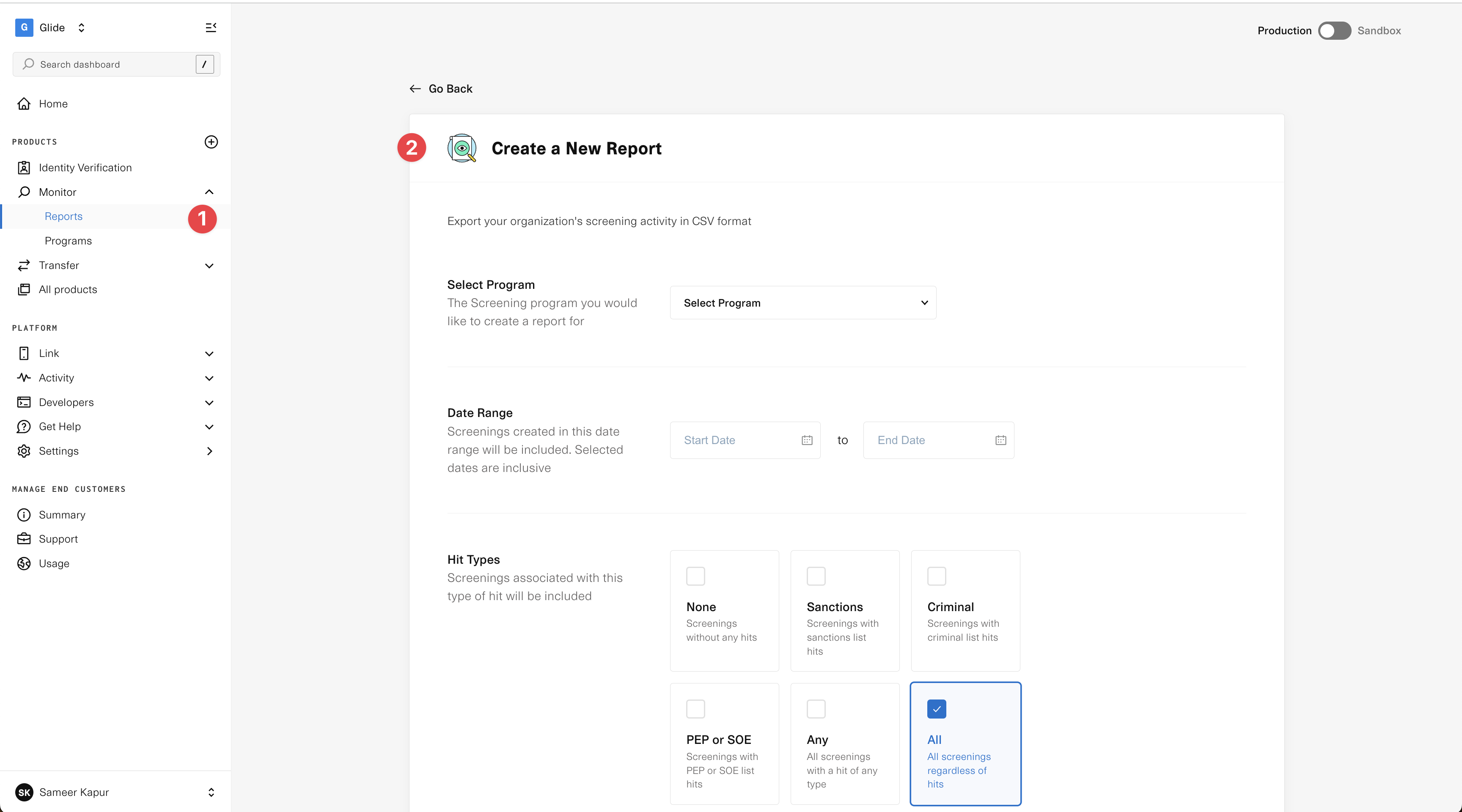
Task: Click the add product plus icon
Action: click(x=211, y=142)
